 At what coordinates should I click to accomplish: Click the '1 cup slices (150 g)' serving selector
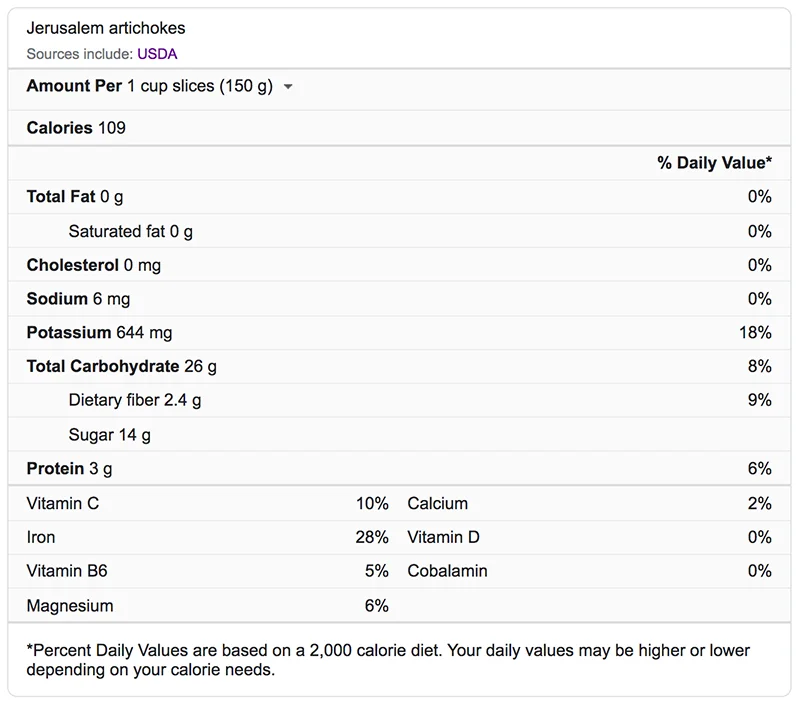(199, 87)
